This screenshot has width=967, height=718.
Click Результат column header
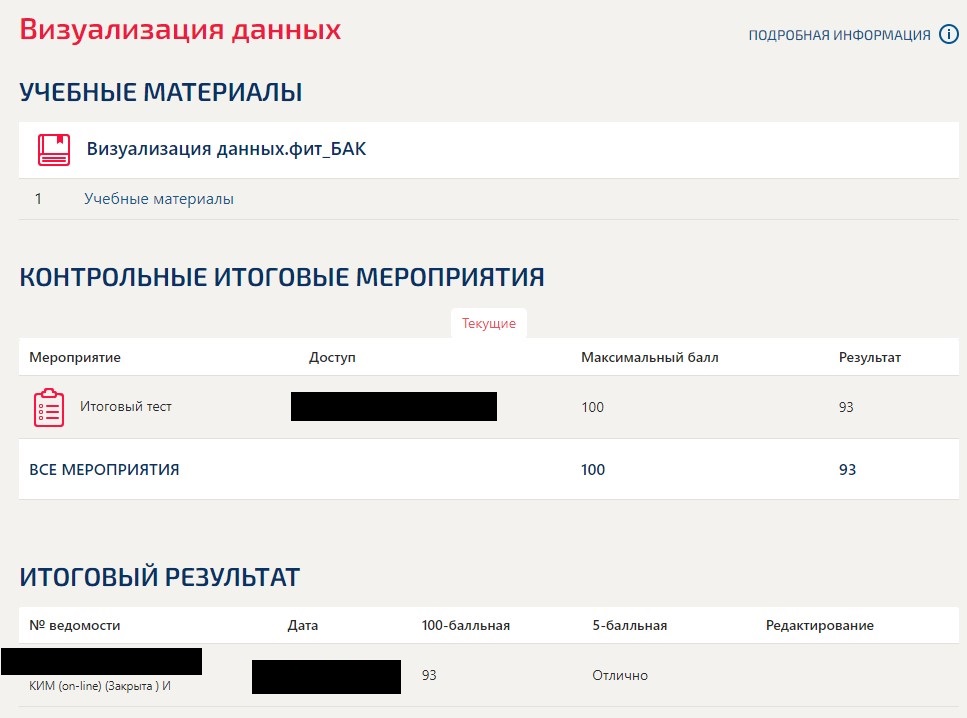(870, 357)
